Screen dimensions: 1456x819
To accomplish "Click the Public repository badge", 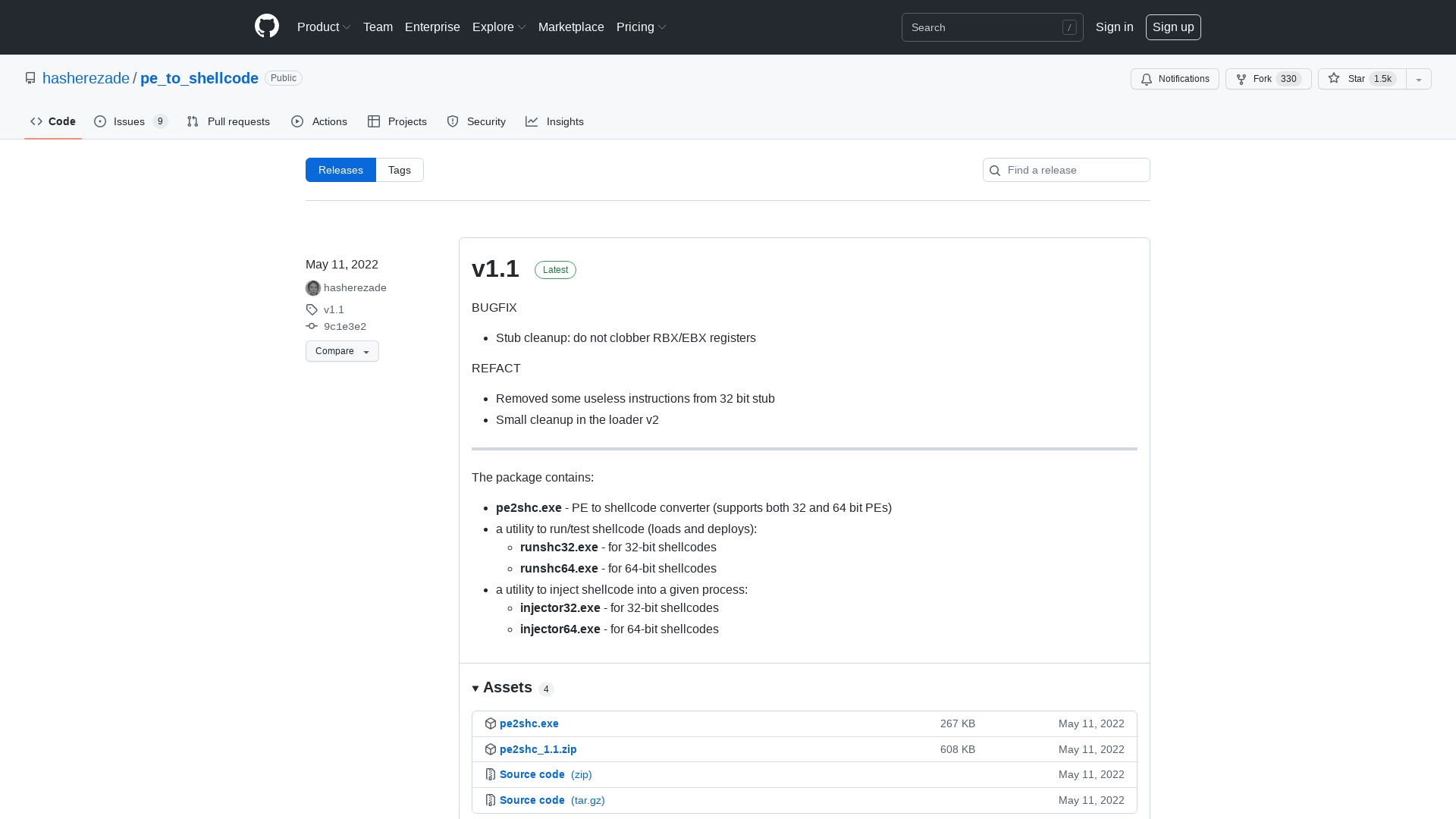I will [x=284, y=78].
